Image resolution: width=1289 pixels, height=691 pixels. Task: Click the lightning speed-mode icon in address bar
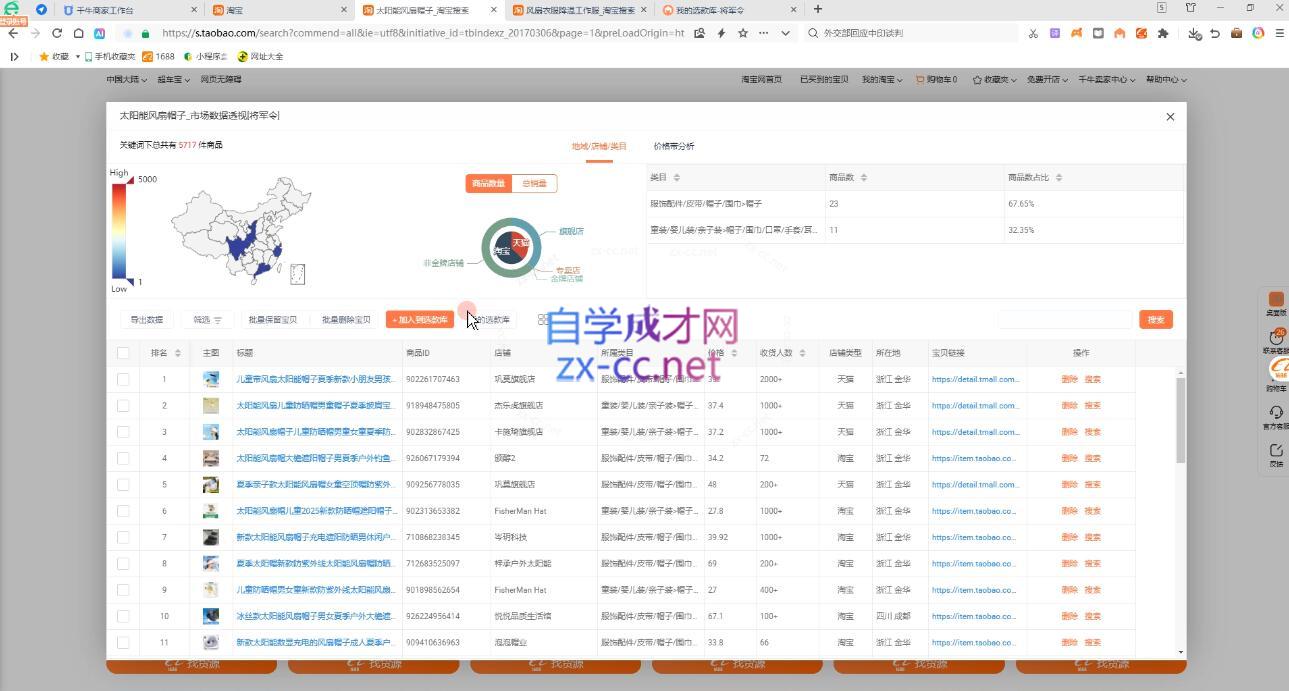pyautogui.click(x=721, y=33)
